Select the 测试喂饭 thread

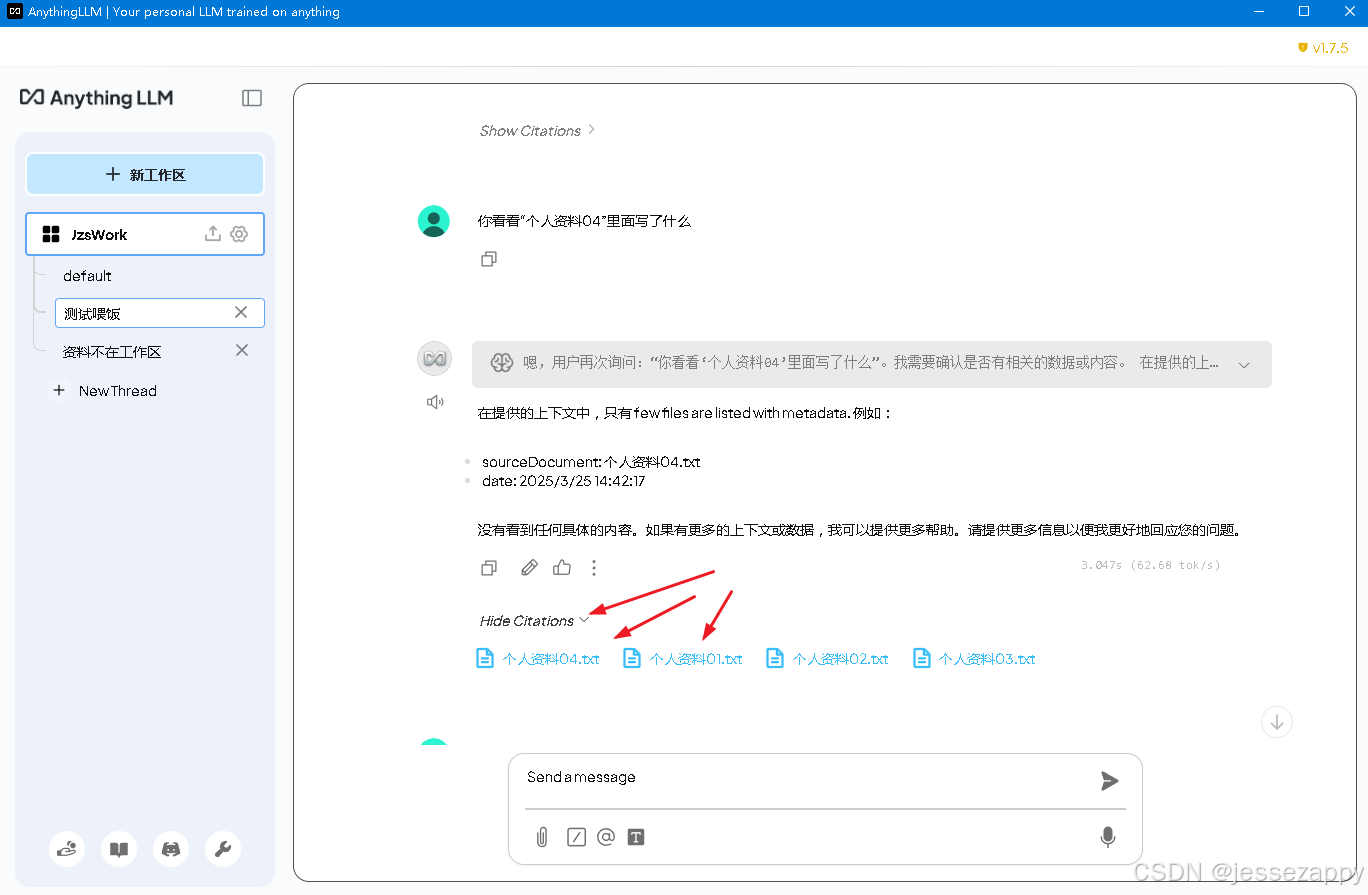click(x=160, y=313)
